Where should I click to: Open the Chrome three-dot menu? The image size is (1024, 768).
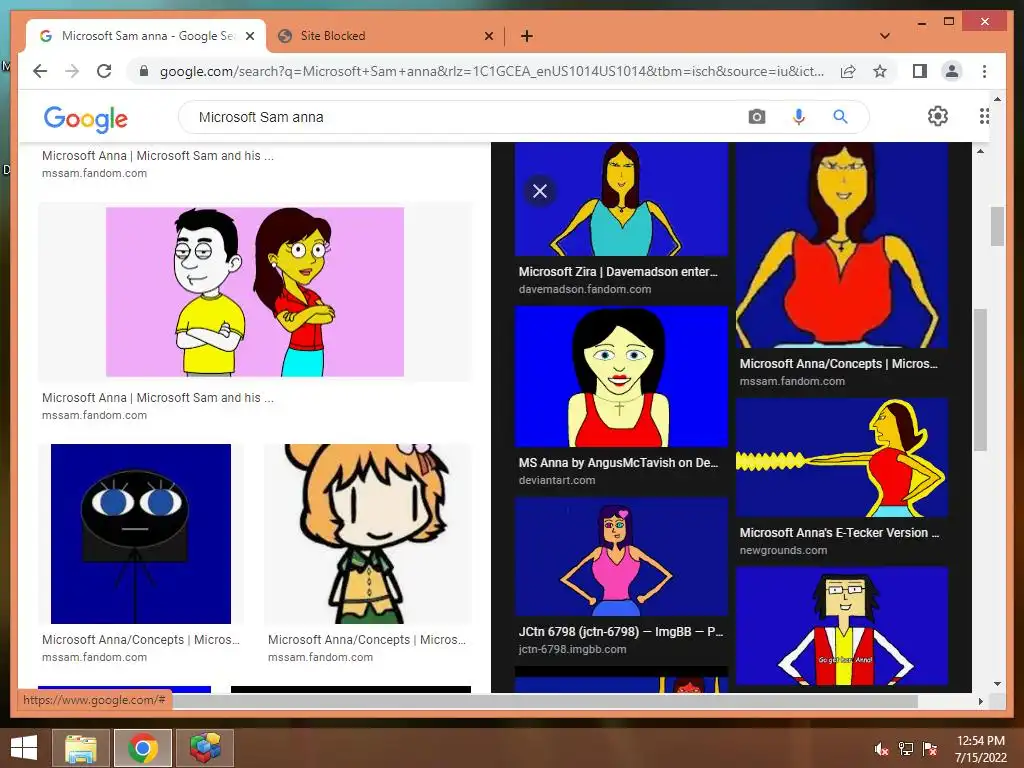984,71
